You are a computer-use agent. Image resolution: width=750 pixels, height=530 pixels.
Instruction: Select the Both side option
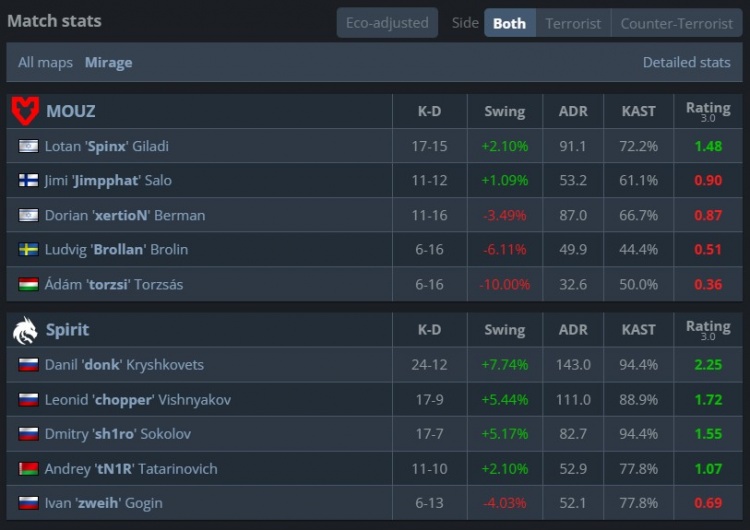(509, 23)
